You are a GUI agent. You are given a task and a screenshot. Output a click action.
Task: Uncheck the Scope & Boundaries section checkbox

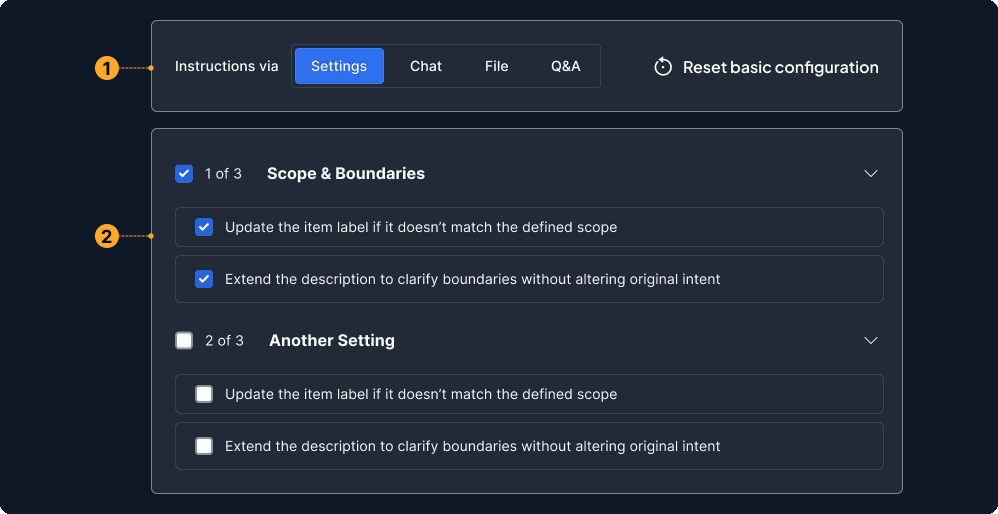tap(184, 174)
